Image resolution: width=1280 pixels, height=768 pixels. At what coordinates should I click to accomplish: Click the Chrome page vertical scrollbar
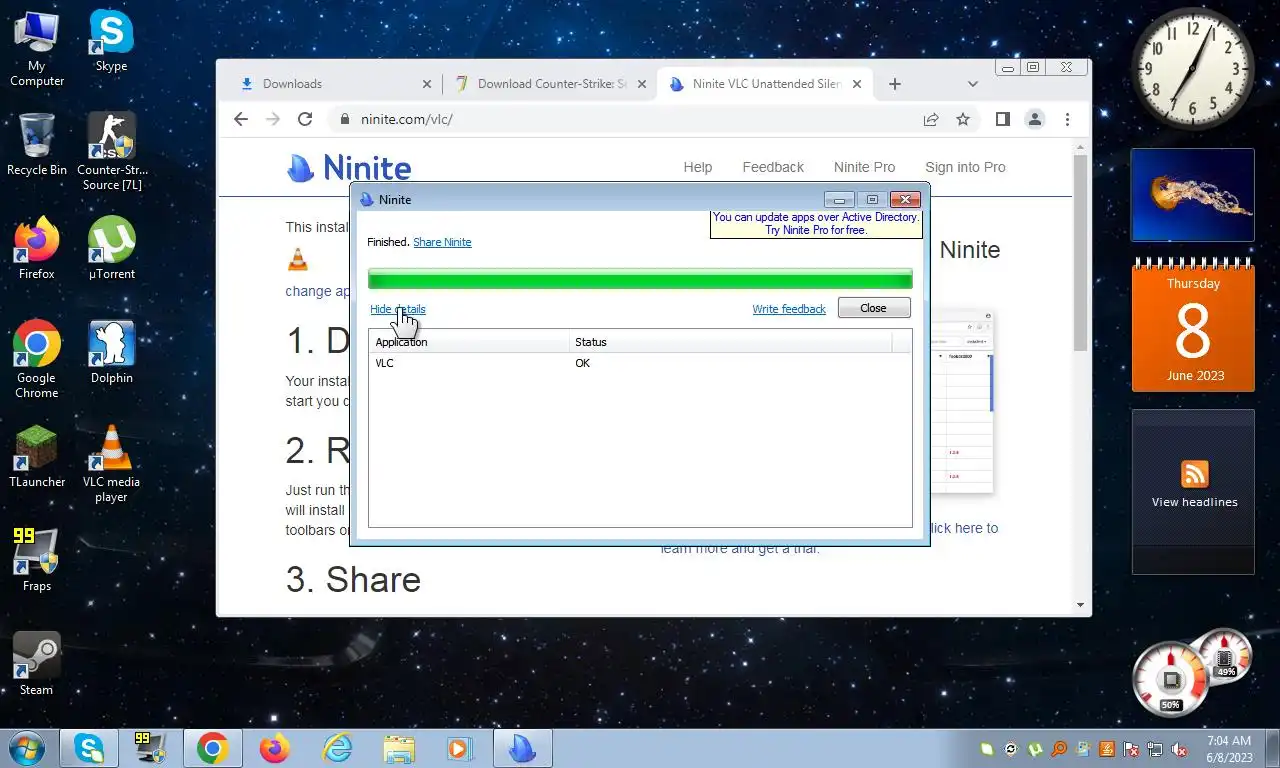click(1080, 252)
